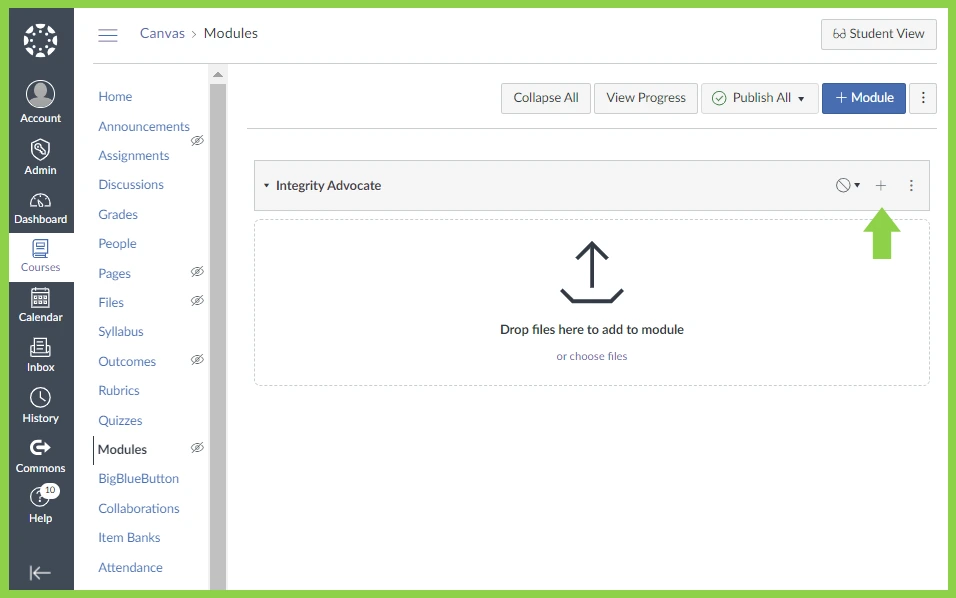
Task: Collapse the global navigation sidebar
Action: pos(40,572)
